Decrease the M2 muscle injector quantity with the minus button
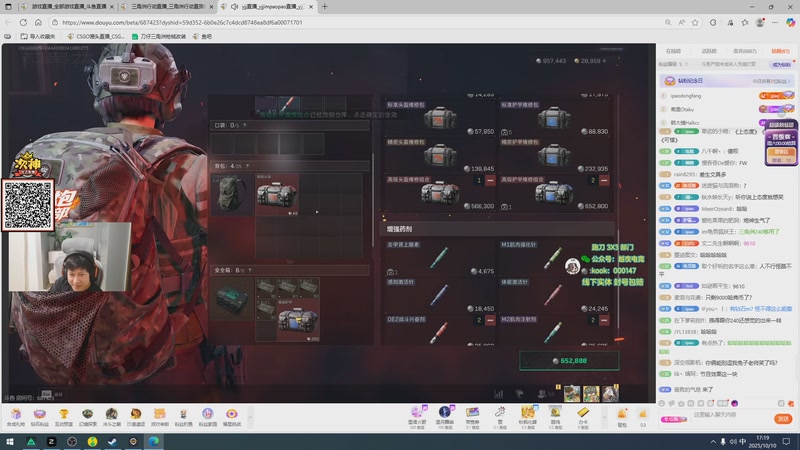Screen dimensions: 800x450 [604, 320]
